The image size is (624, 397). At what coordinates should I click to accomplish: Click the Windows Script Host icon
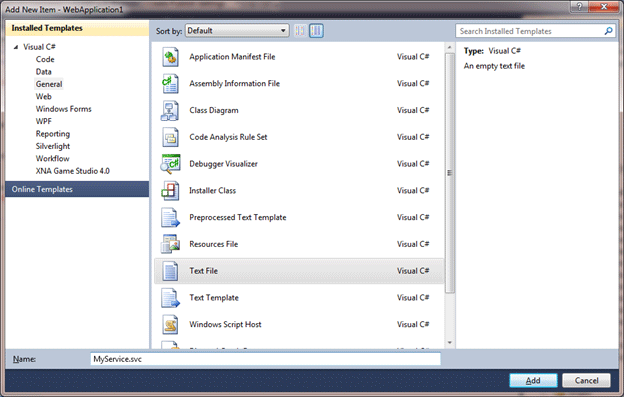170,324
